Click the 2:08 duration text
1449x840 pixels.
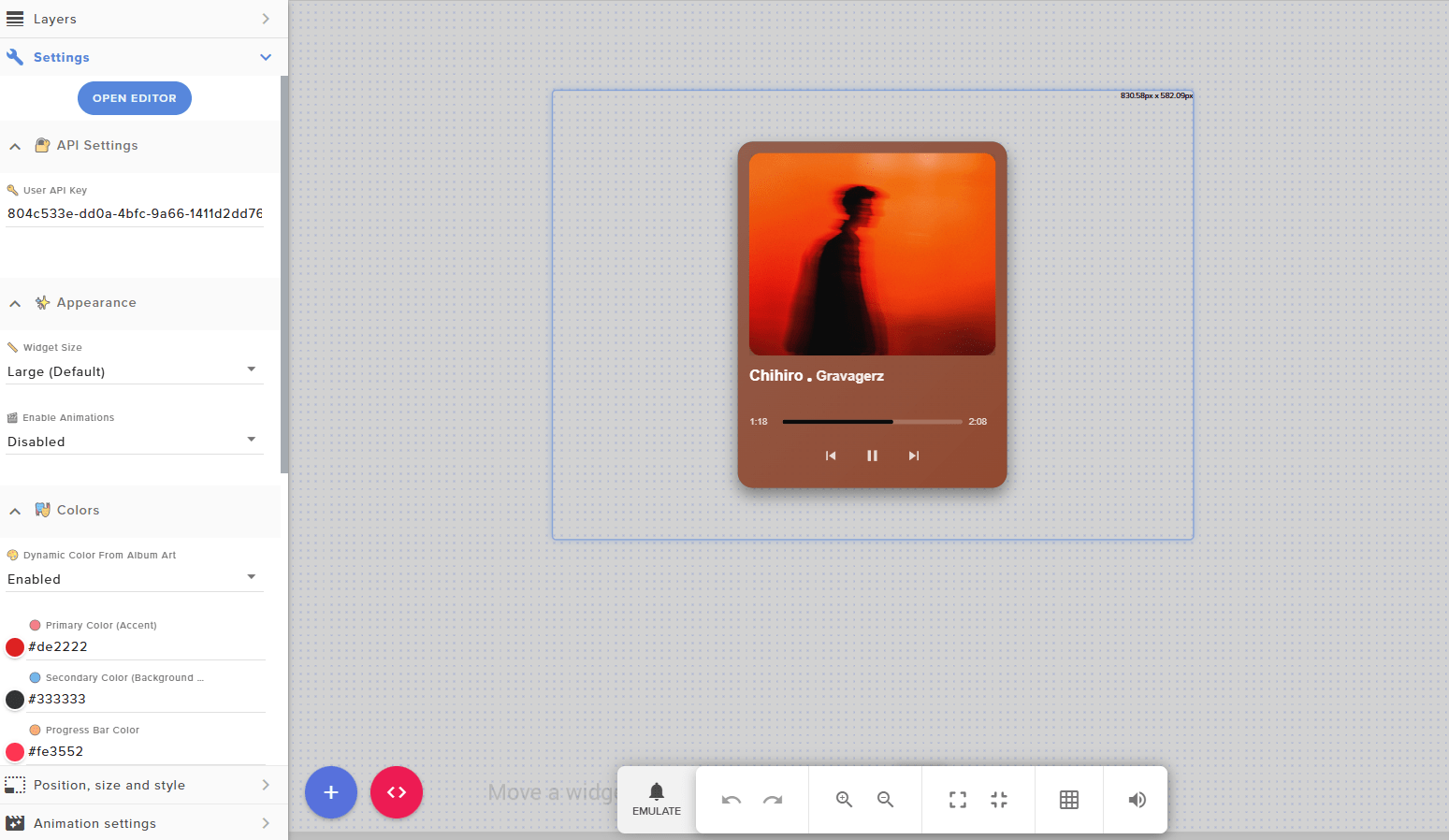978,422
